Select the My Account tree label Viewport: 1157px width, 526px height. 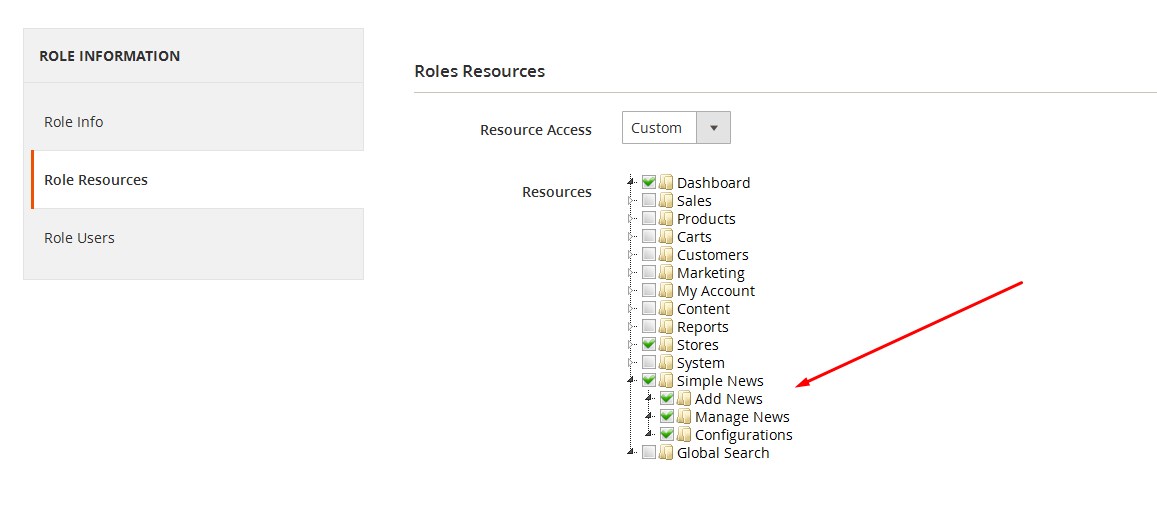point(716,291)
